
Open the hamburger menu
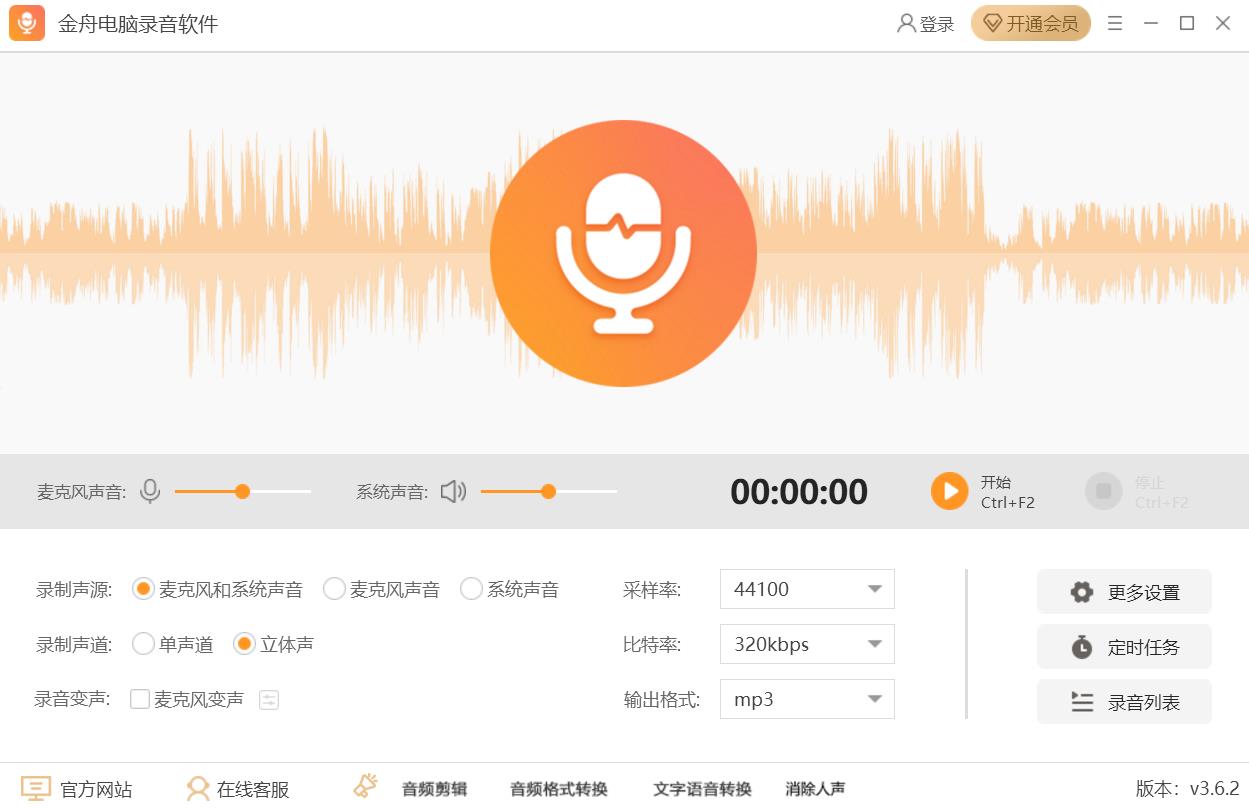tap(1114, 23)
